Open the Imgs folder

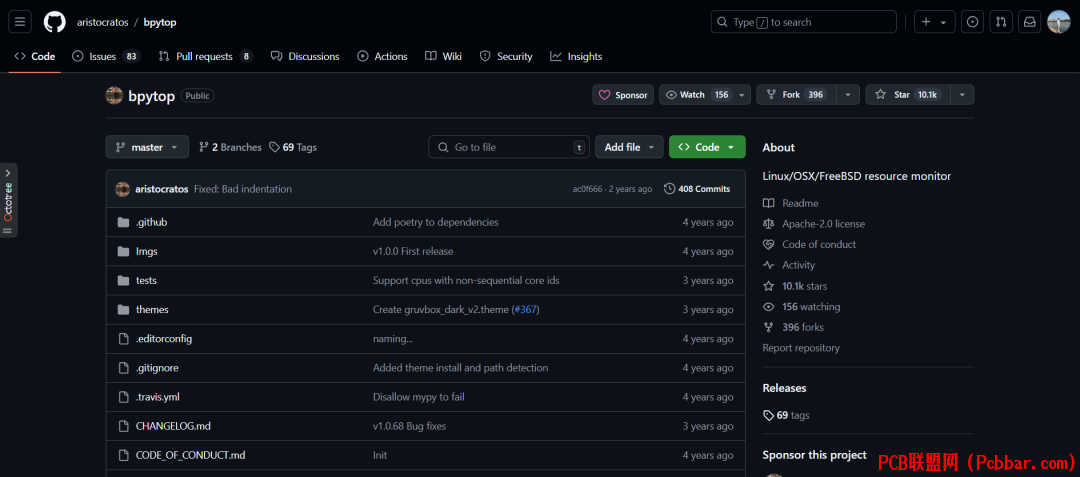click(x=147, y=251)
